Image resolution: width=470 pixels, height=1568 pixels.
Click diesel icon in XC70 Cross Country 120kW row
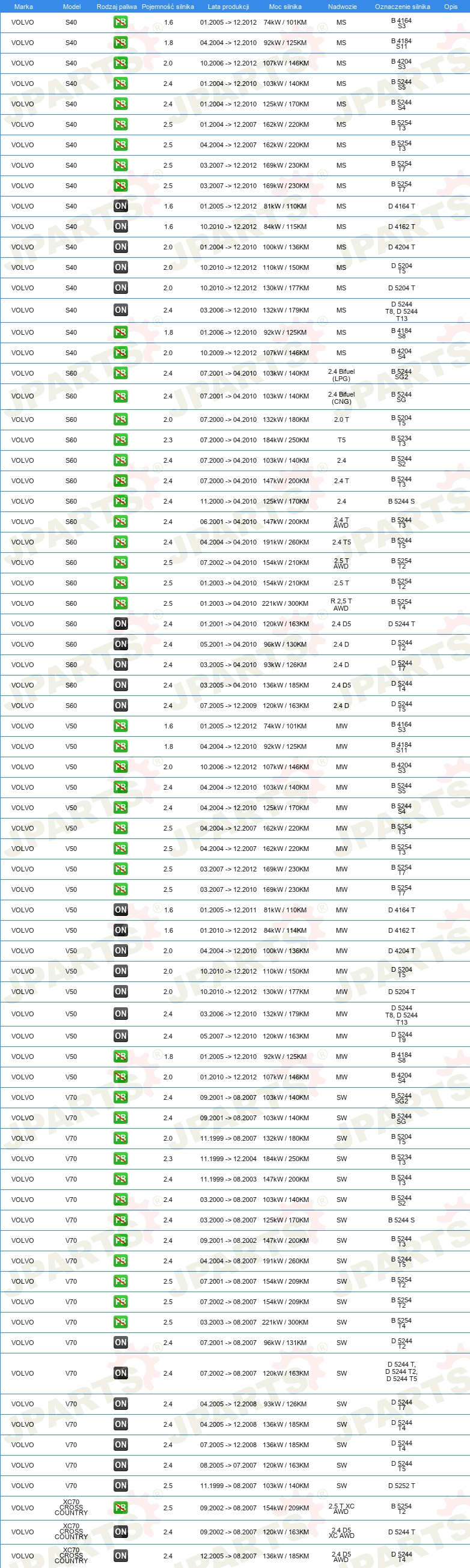121,1532
